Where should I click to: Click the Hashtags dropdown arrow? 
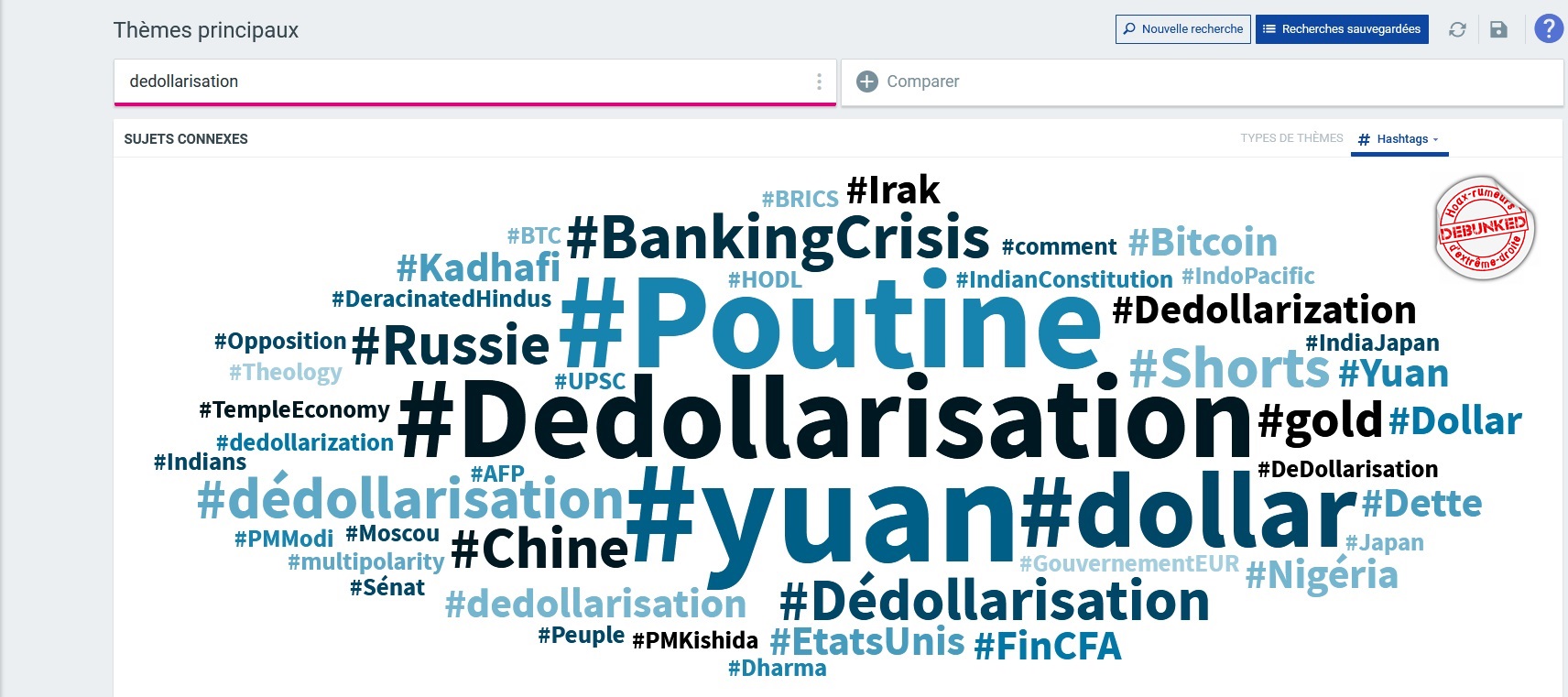coord(1435,140)
